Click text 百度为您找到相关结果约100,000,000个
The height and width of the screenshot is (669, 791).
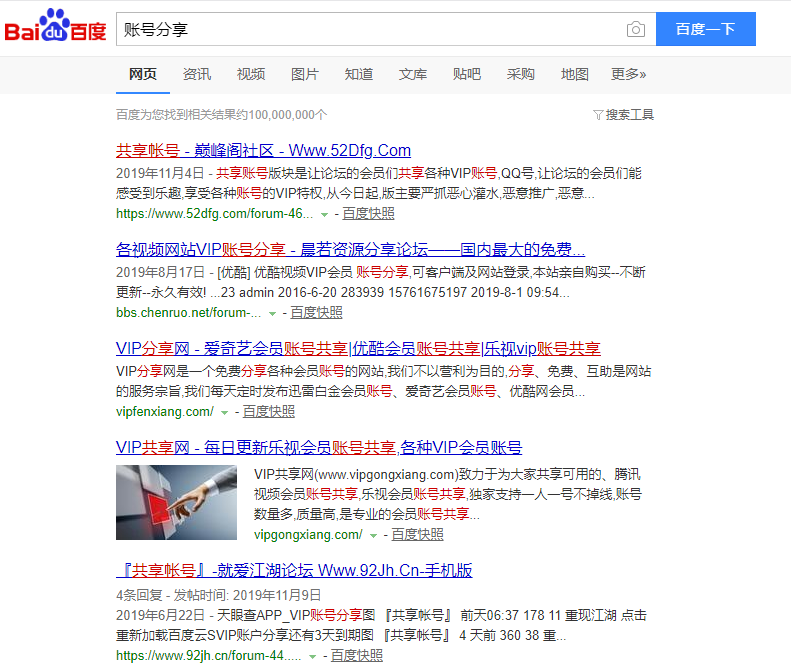pos(221,115)
